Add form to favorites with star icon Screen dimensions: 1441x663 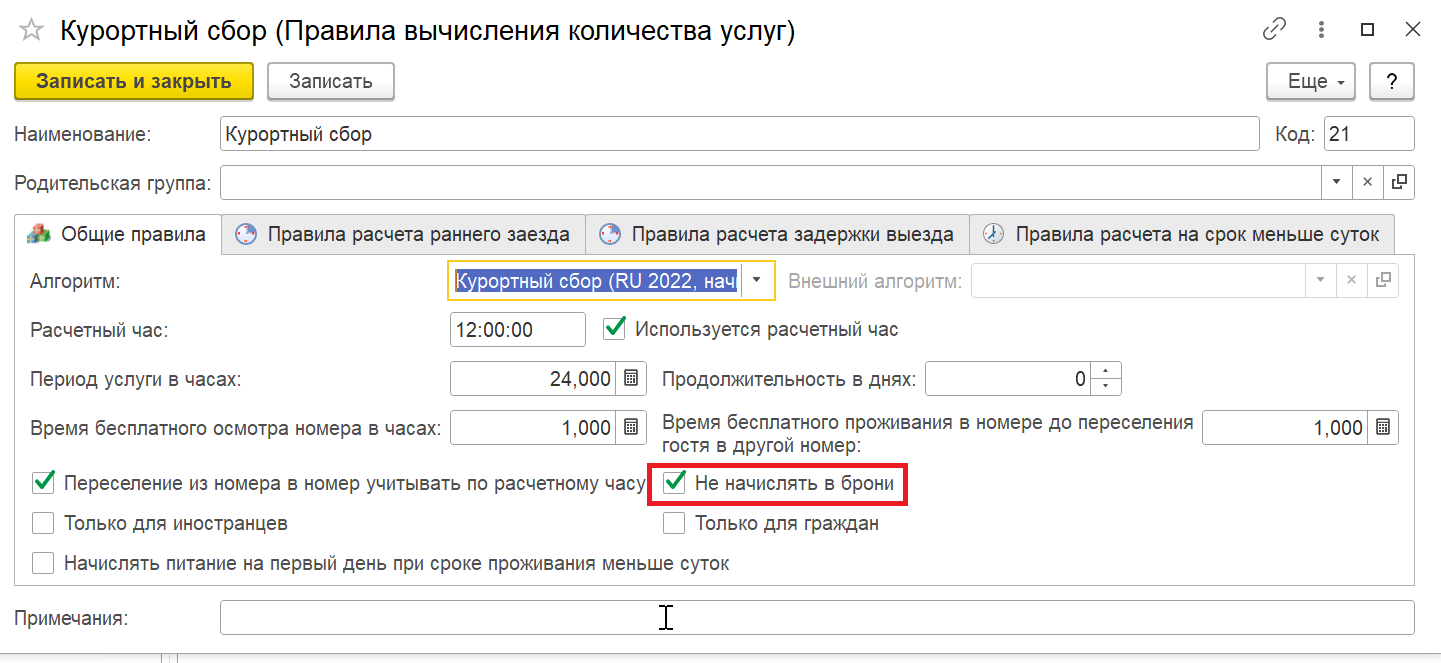coord(31,31)
